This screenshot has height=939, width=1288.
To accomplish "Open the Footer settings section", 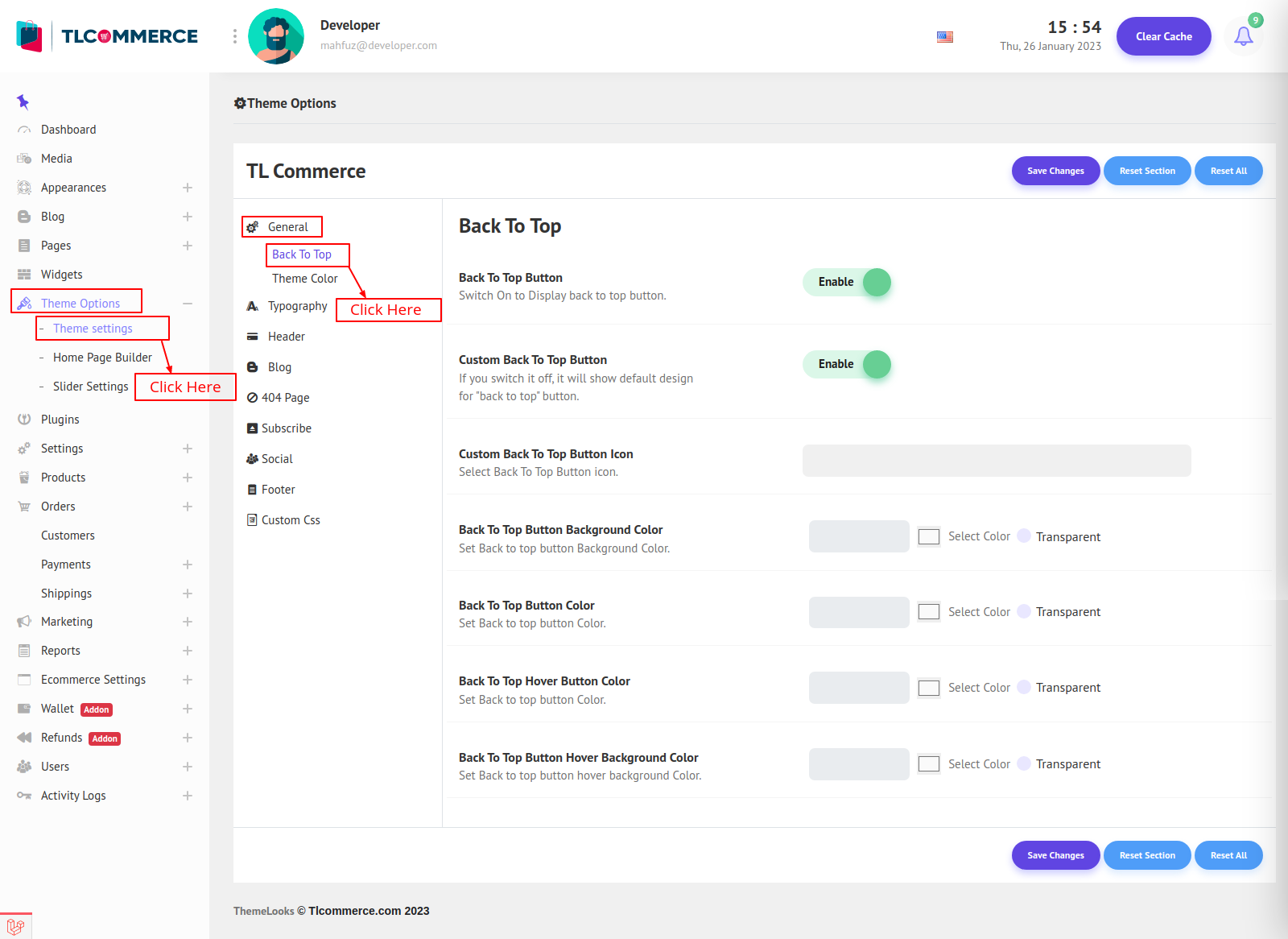I will point(278,490).
